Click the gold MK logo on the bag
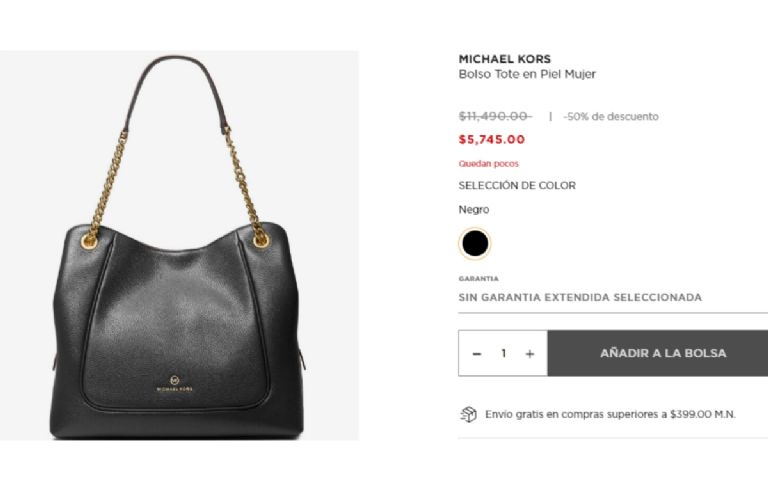Viewport: 768px width, 499px height. tap(174, 383)
